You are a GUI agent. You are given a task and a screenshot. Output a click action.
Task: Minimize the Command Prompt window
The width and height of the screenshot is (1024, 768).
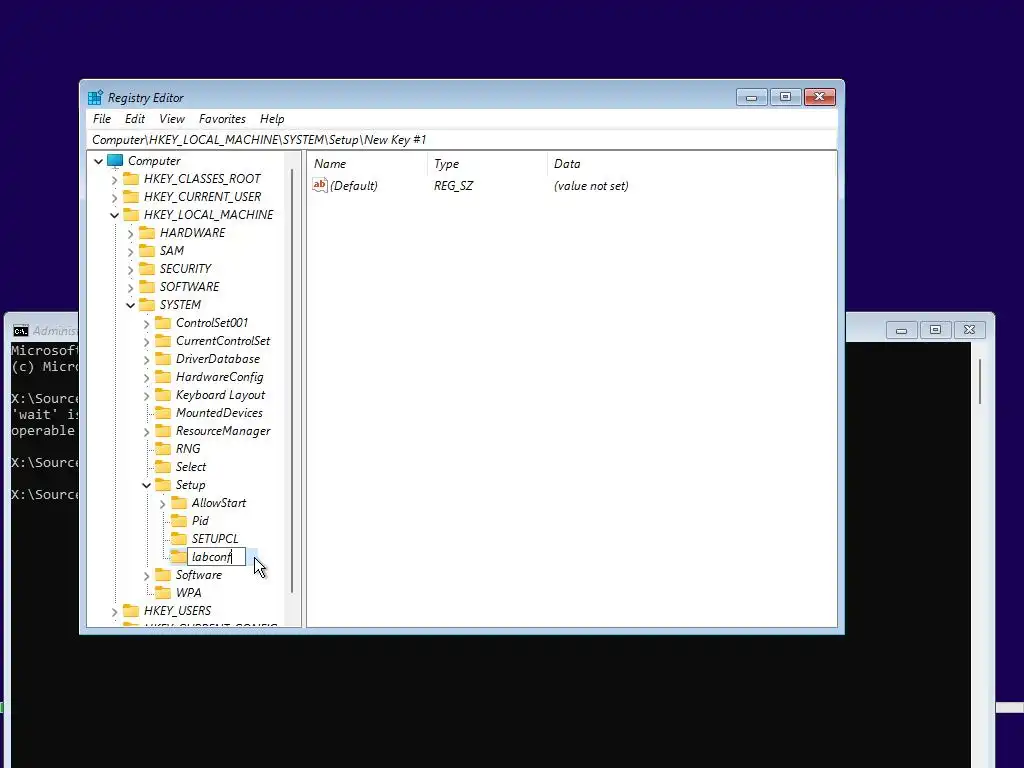[x=901, y=330]
